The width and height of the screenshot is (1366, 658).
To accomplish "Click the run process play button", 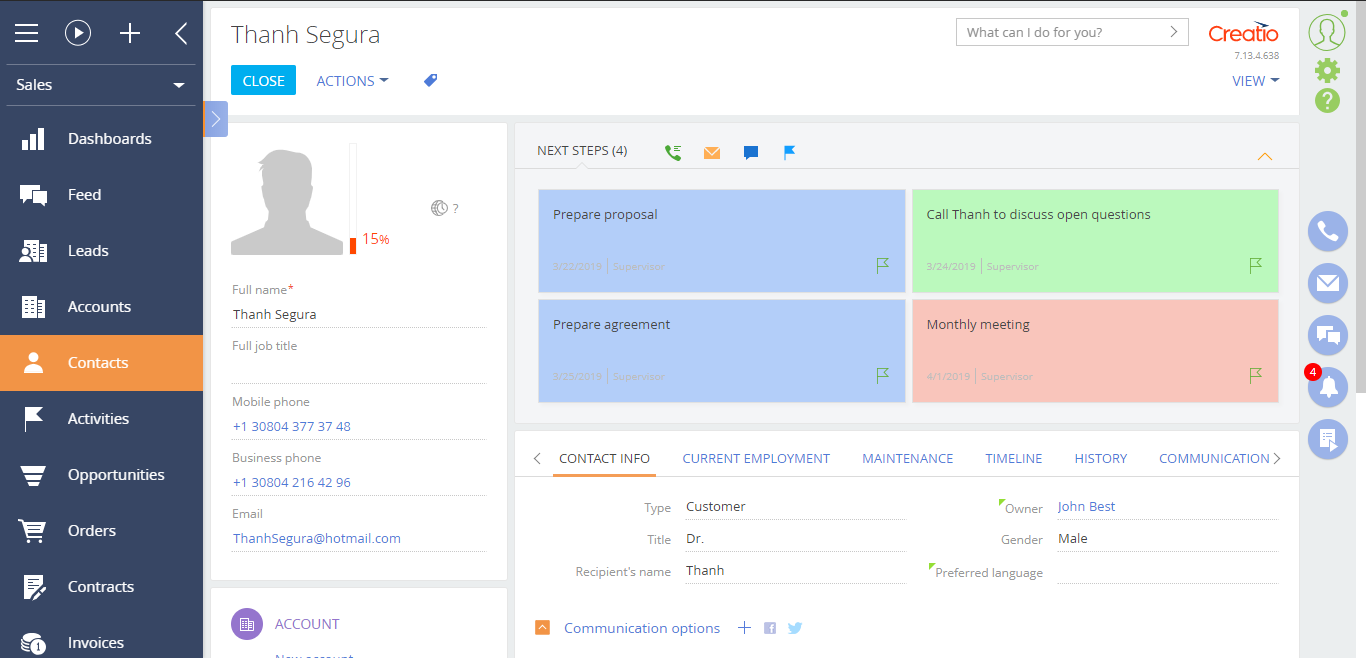I will click(x=78, y=33).
